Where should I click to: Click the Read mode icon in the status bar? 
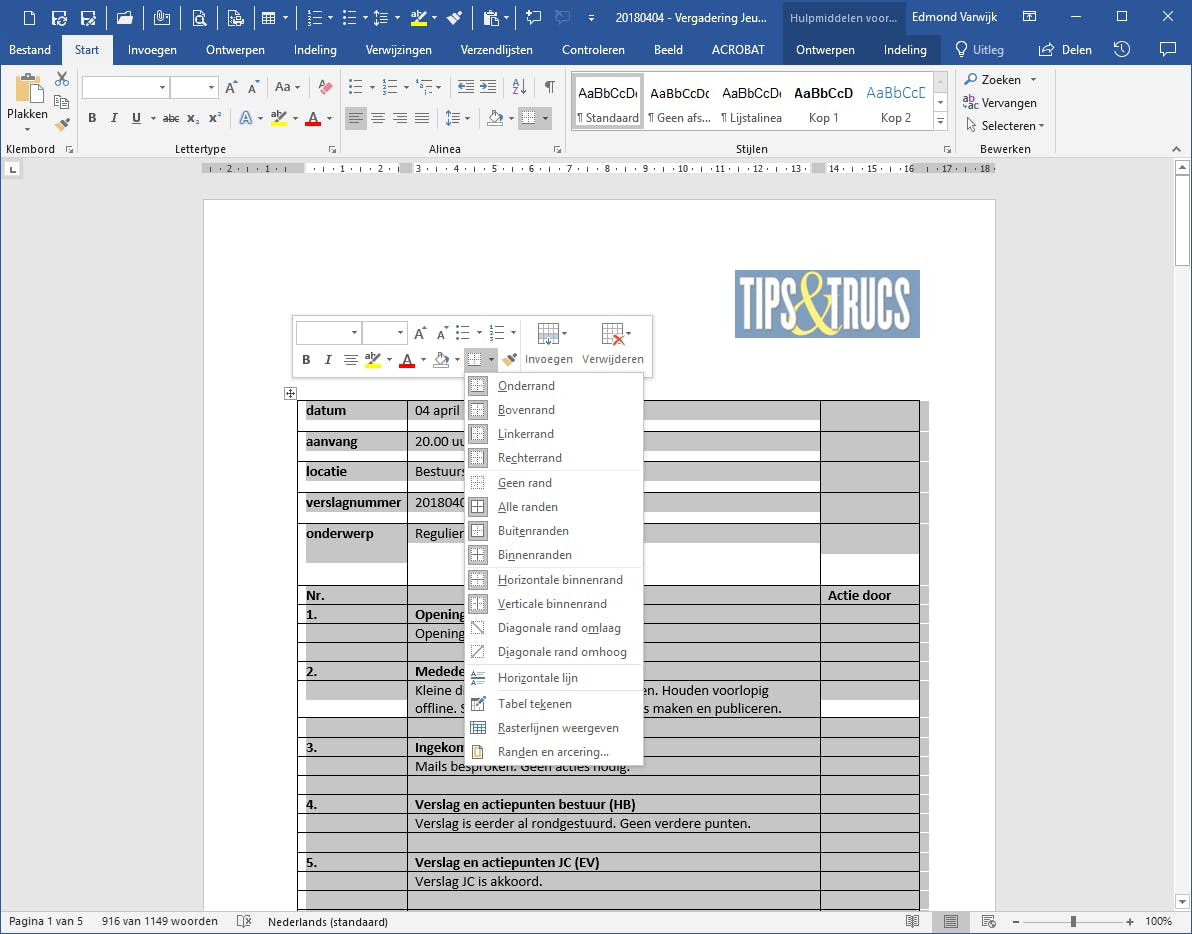(x=912, y=921)
